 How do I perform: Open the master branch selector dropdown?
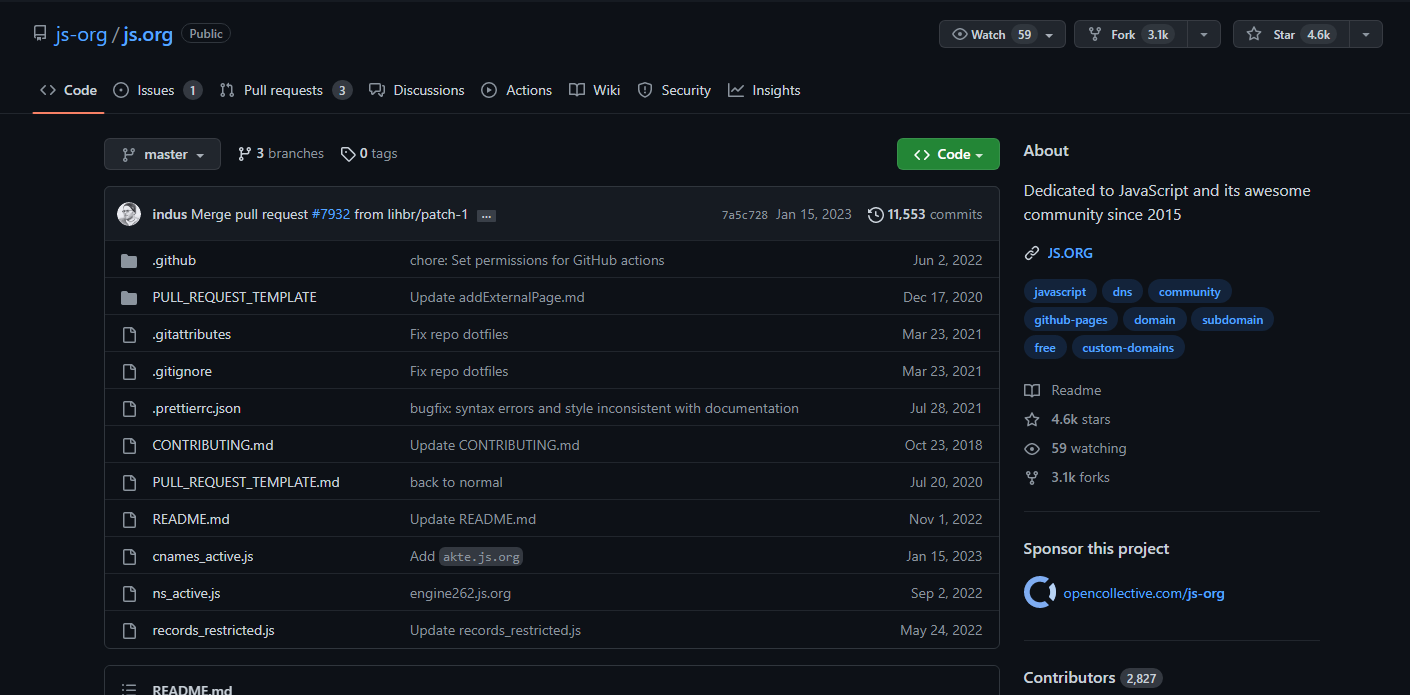pyautogui.click(x=162, y=154)
